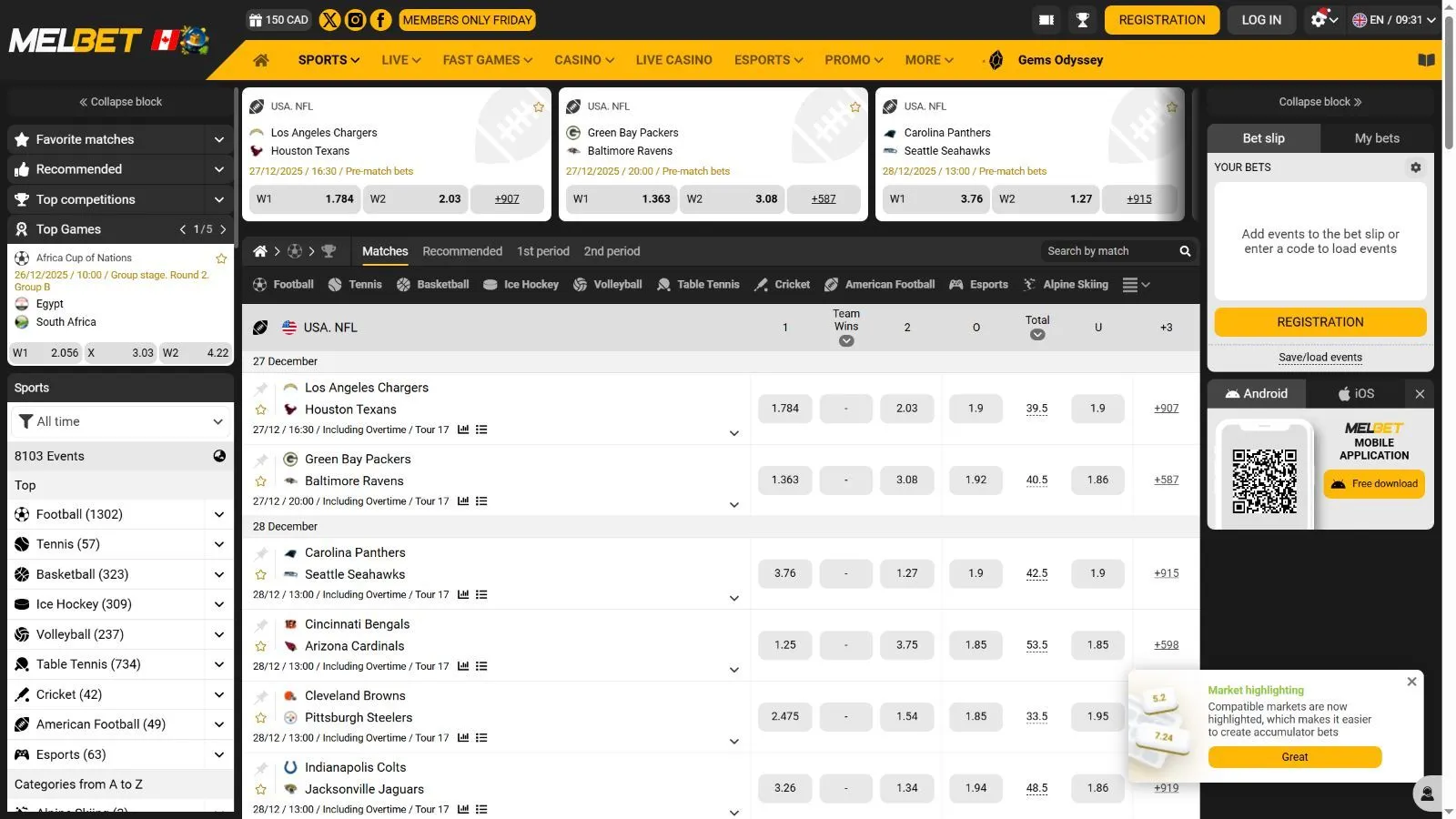Go to next Top Games slide
1456x819 pixels.
point(223,229)
